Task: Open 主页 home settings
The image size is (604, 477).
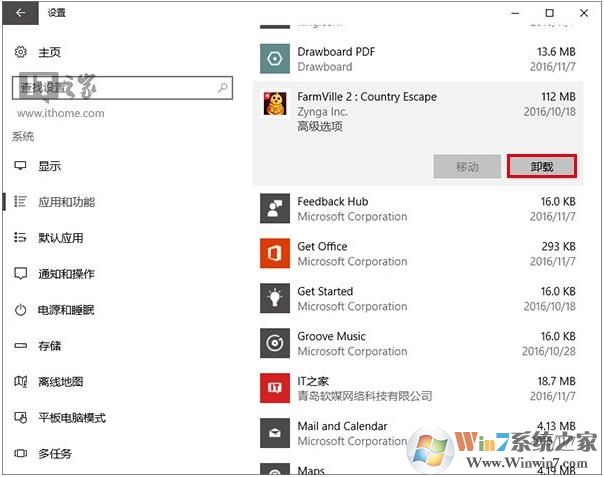Action: (49, 52)
